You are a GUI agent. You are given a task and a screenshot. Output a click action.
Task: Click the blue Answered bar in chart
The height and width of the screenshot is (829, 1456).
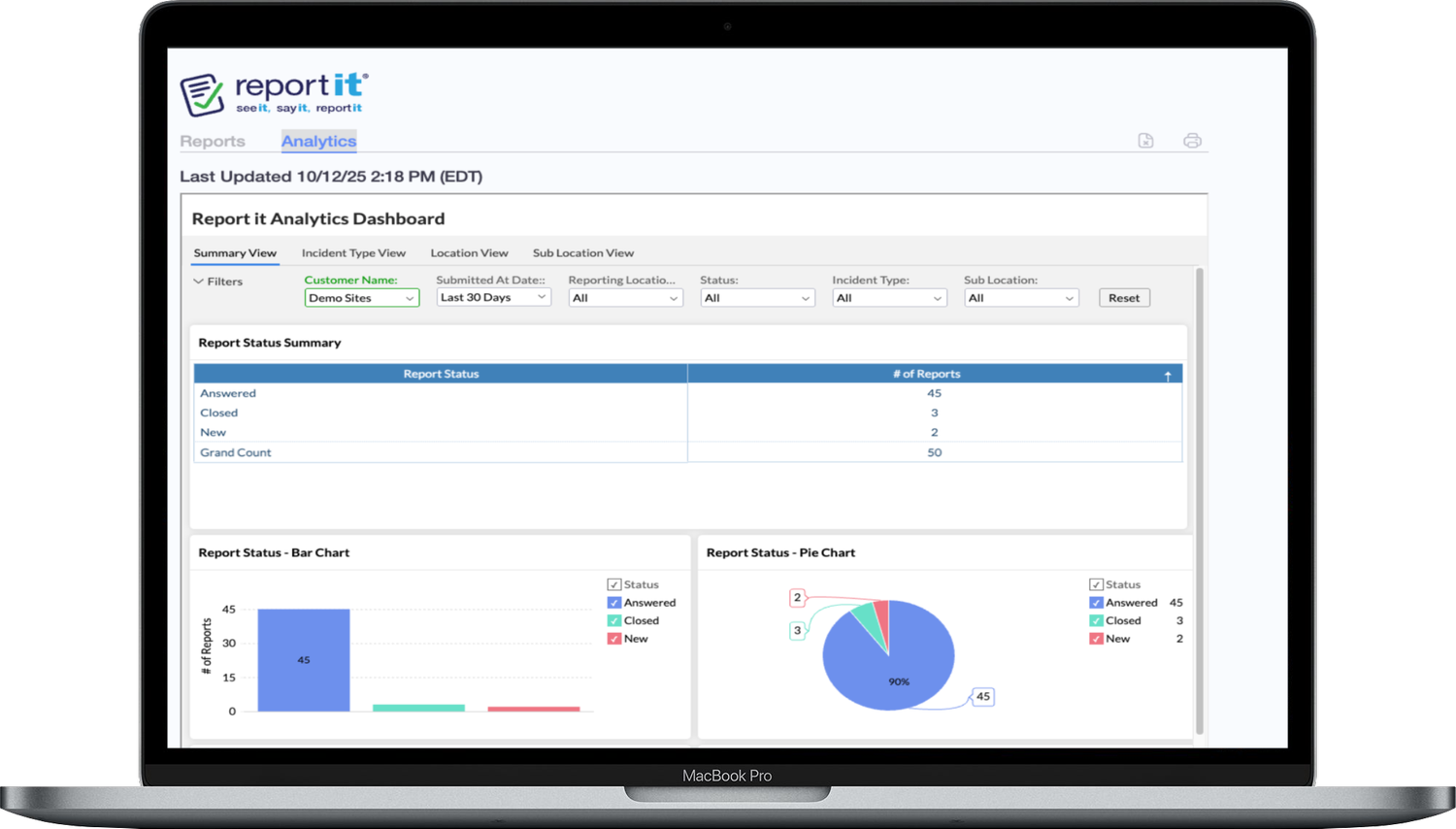(x=304, y=660)
